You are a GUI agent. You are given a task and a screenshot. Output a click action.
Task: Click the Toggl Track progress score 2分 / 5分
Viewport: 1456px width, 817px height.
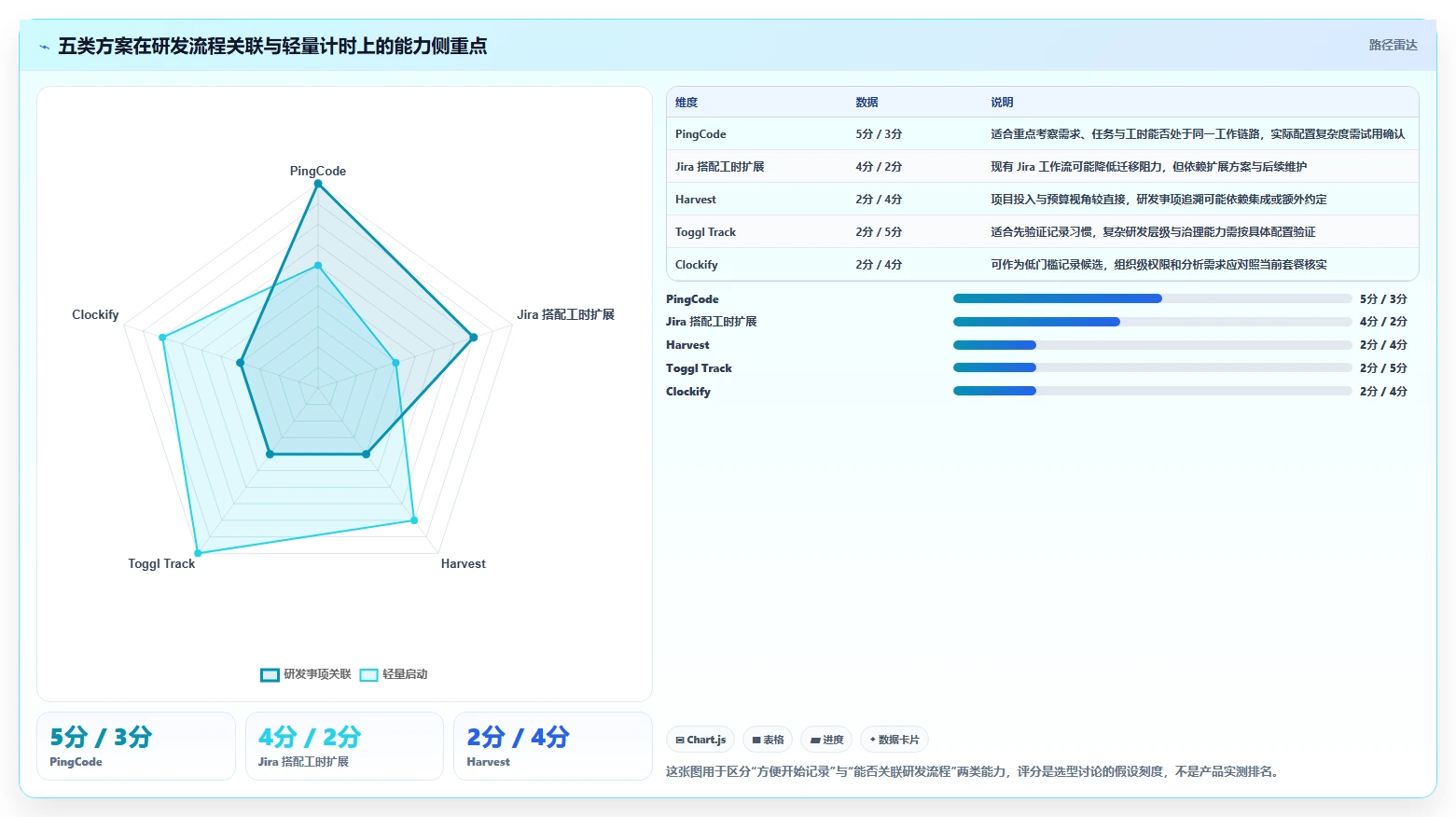(x=1383, y=368)
